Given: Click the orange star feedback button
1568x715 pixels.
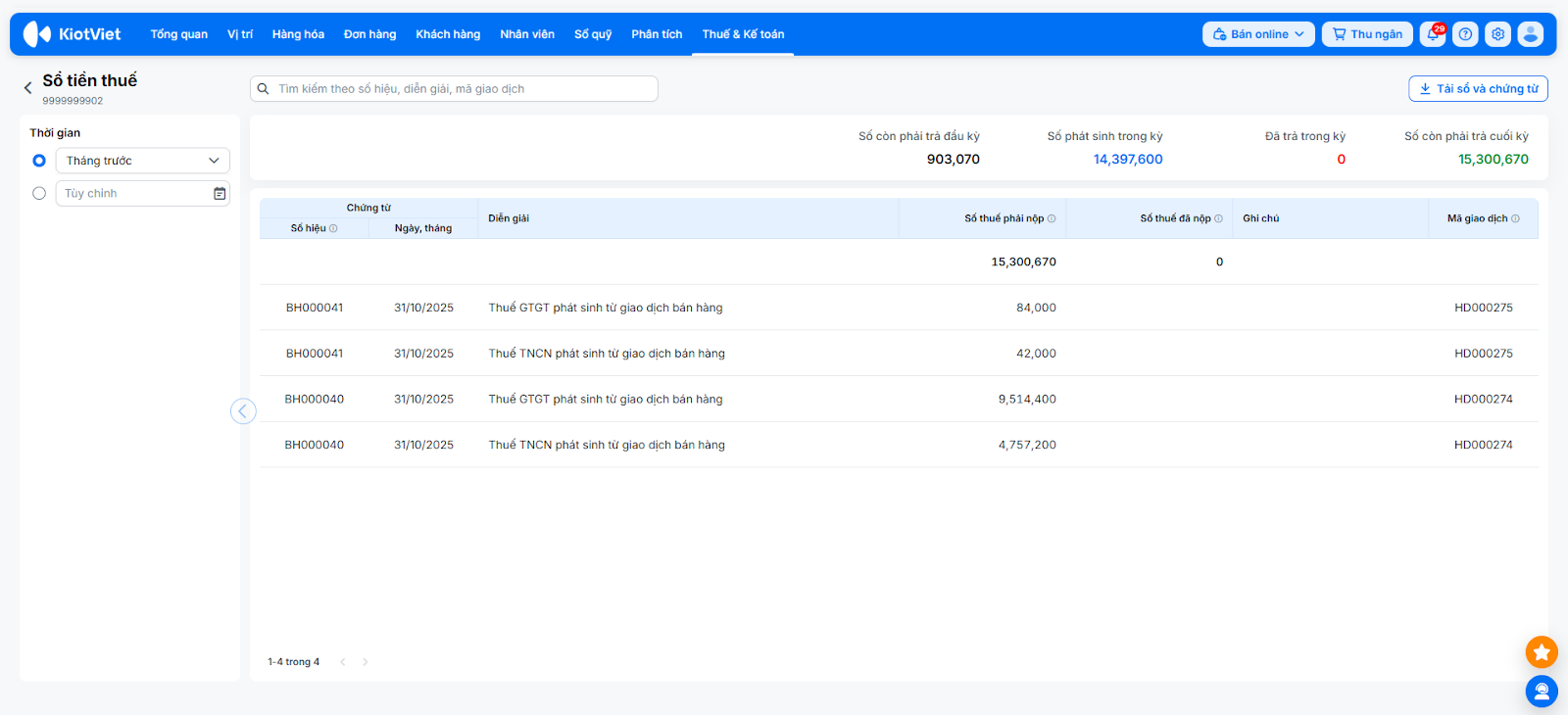Looking at the screenshot, I should 1541,651.
